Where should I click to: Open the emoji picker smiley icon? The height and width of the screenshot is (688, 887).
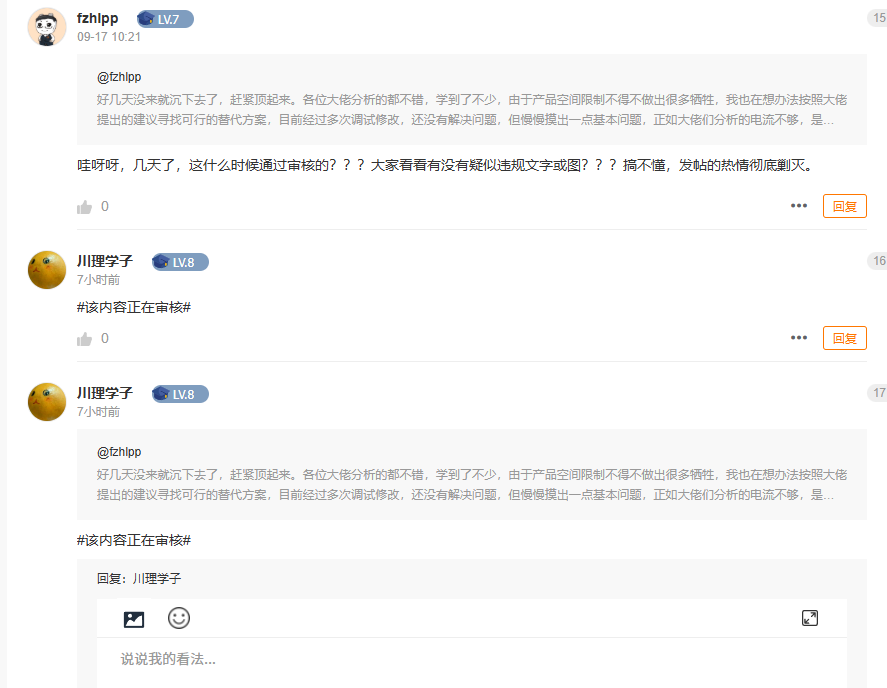[179, 618]
